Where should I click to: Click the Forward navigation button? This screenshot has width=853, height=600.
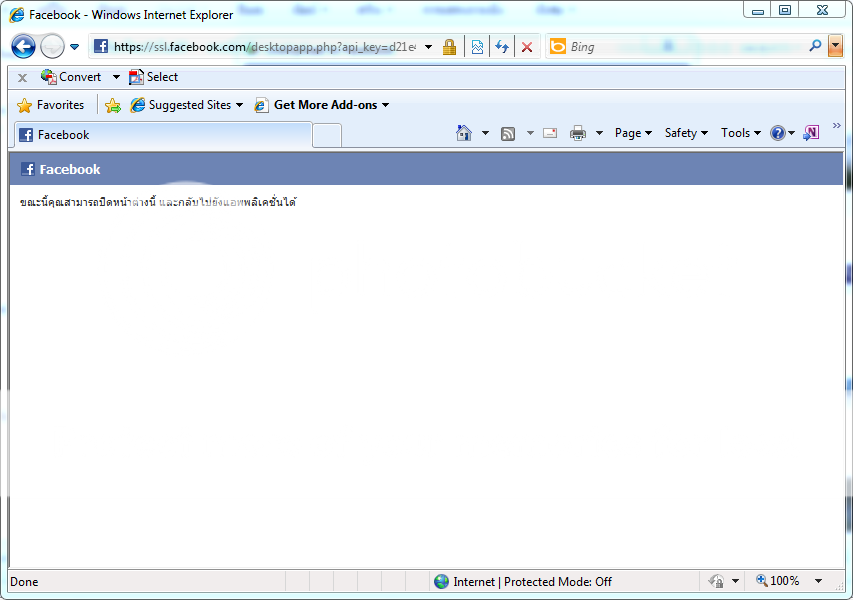pyautogui.click(x=52, y=47)
